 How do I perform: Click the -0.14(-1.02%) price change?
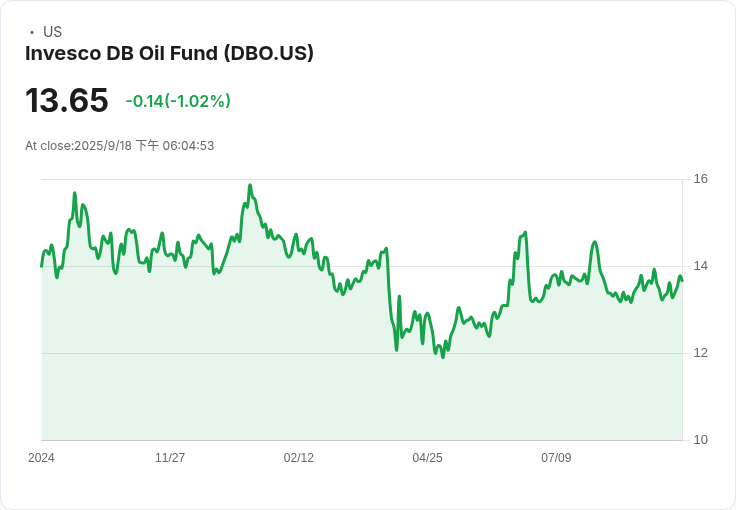[178, 101]
